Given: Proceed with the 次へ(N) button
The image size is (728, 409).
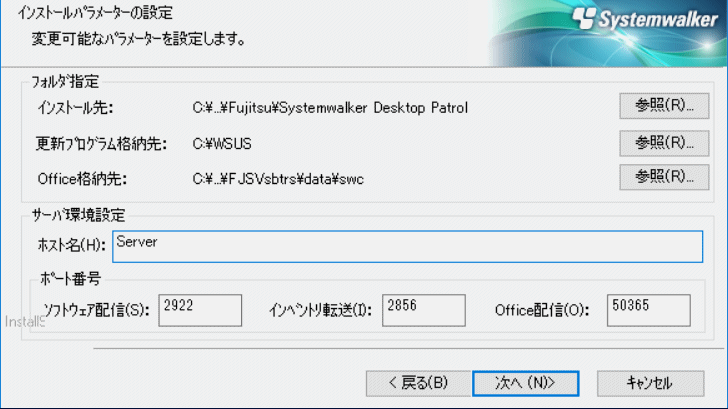Looking at the screenshot, I should 526,383.
